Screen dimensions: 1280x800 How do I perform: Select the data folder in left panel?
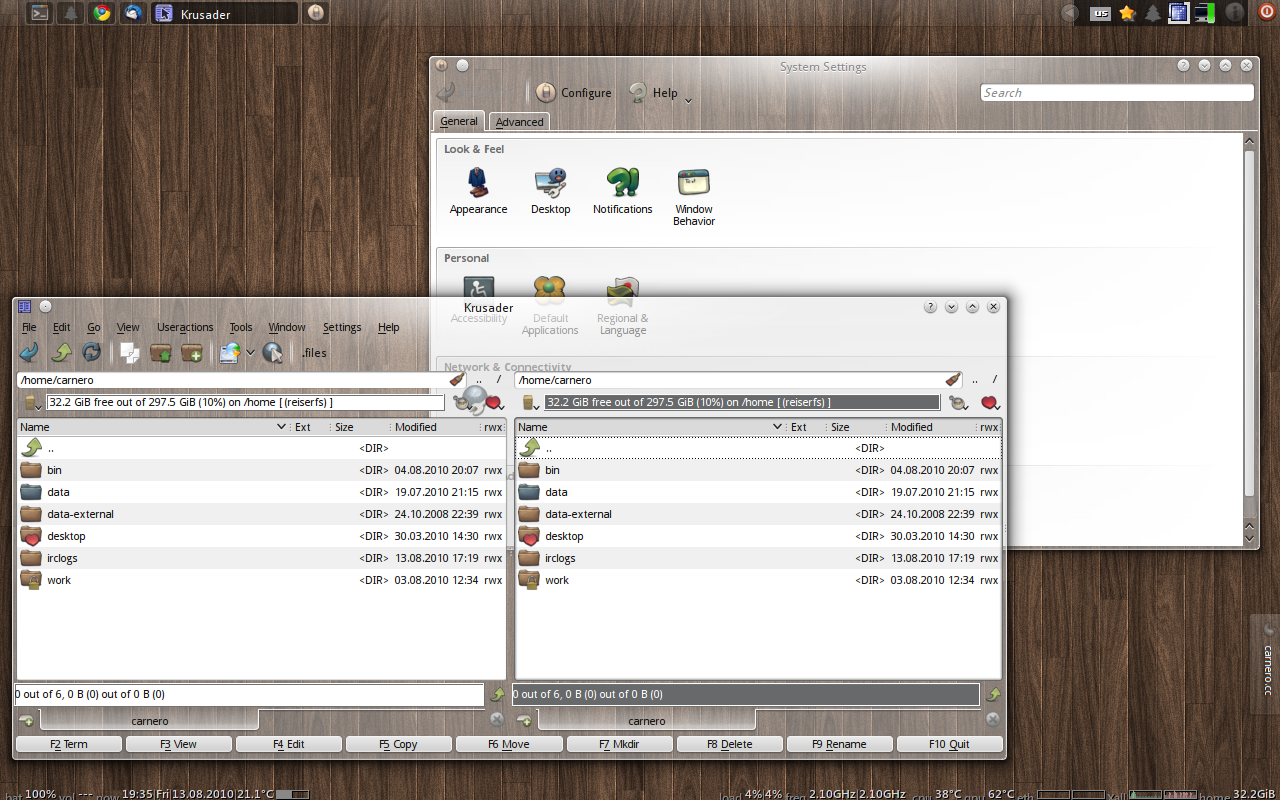pyautogui.click(x=261, y=492)
